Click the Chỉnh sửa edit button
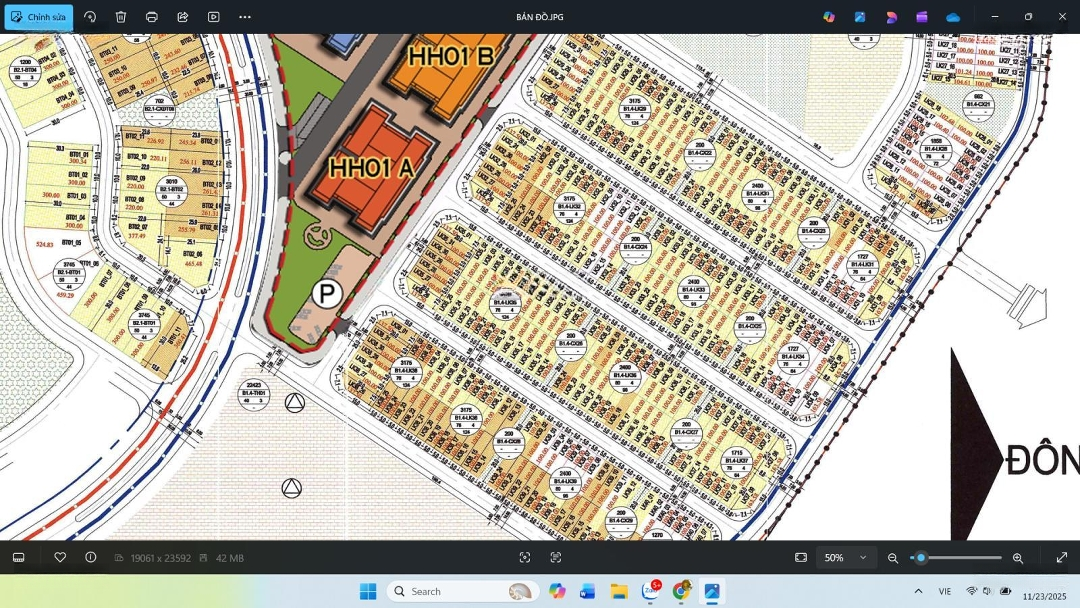Image resolution: width=1080 pixels, height=608 pixels. pyautogui.click(x=39, y=17)
